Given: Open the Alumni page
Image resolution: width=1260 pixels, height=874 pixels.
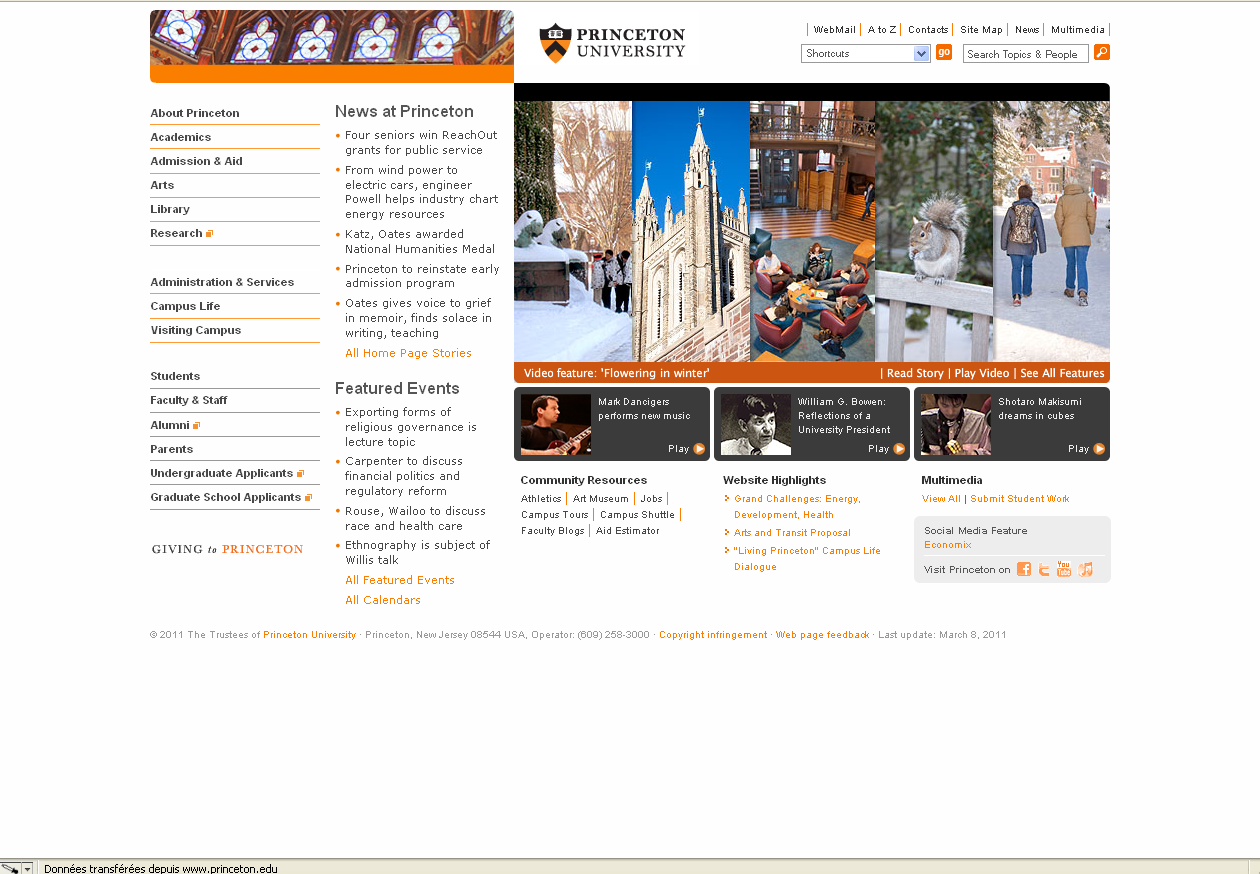Looking at the screenshot, I should pos(170,425).
